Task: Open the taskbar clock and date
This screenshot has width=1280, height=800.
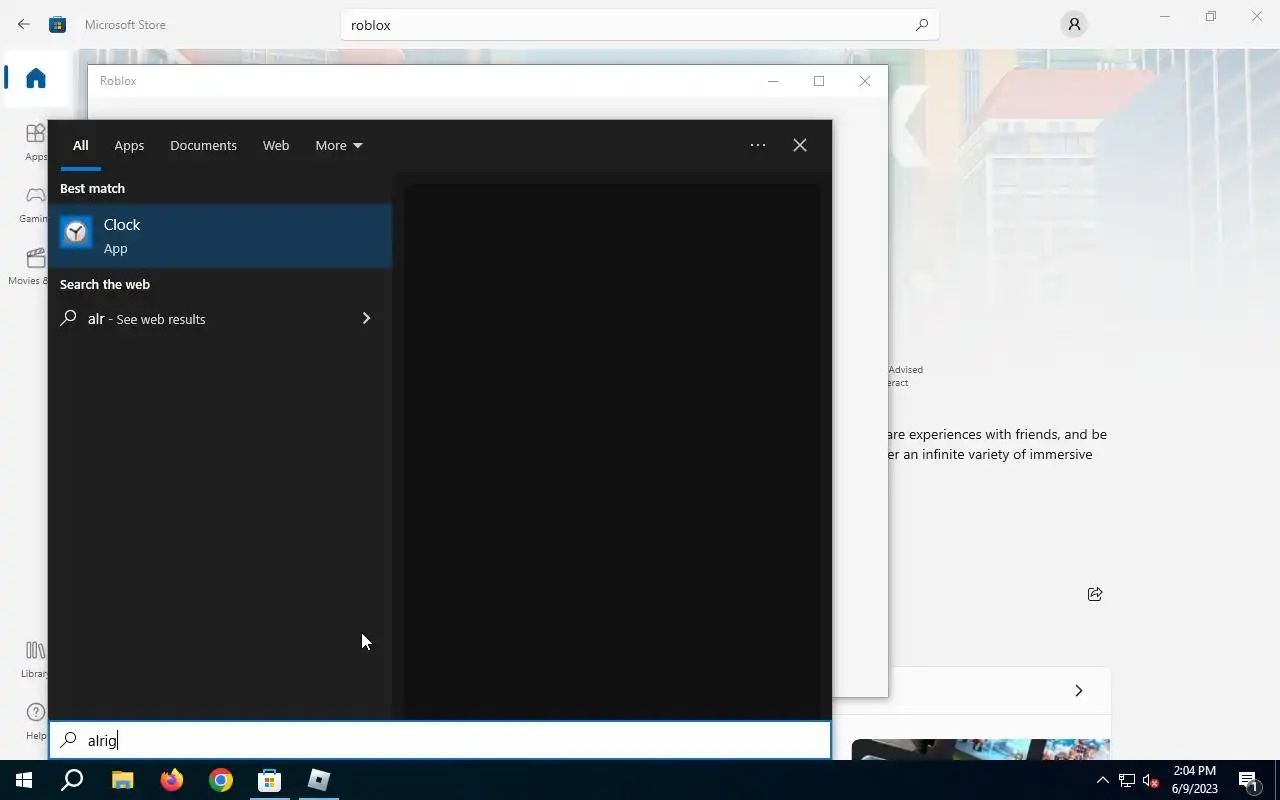Action: point(1195,780)
